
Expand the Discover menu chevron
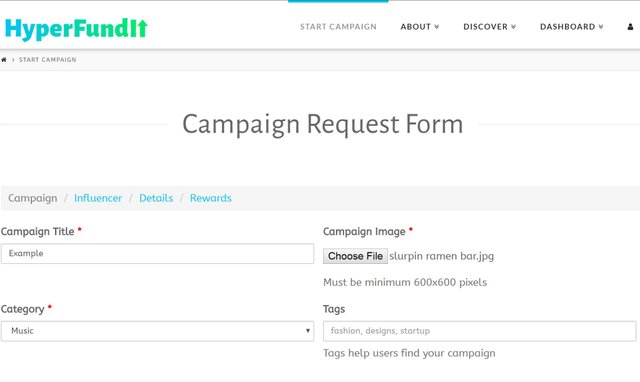coord(513,27)
